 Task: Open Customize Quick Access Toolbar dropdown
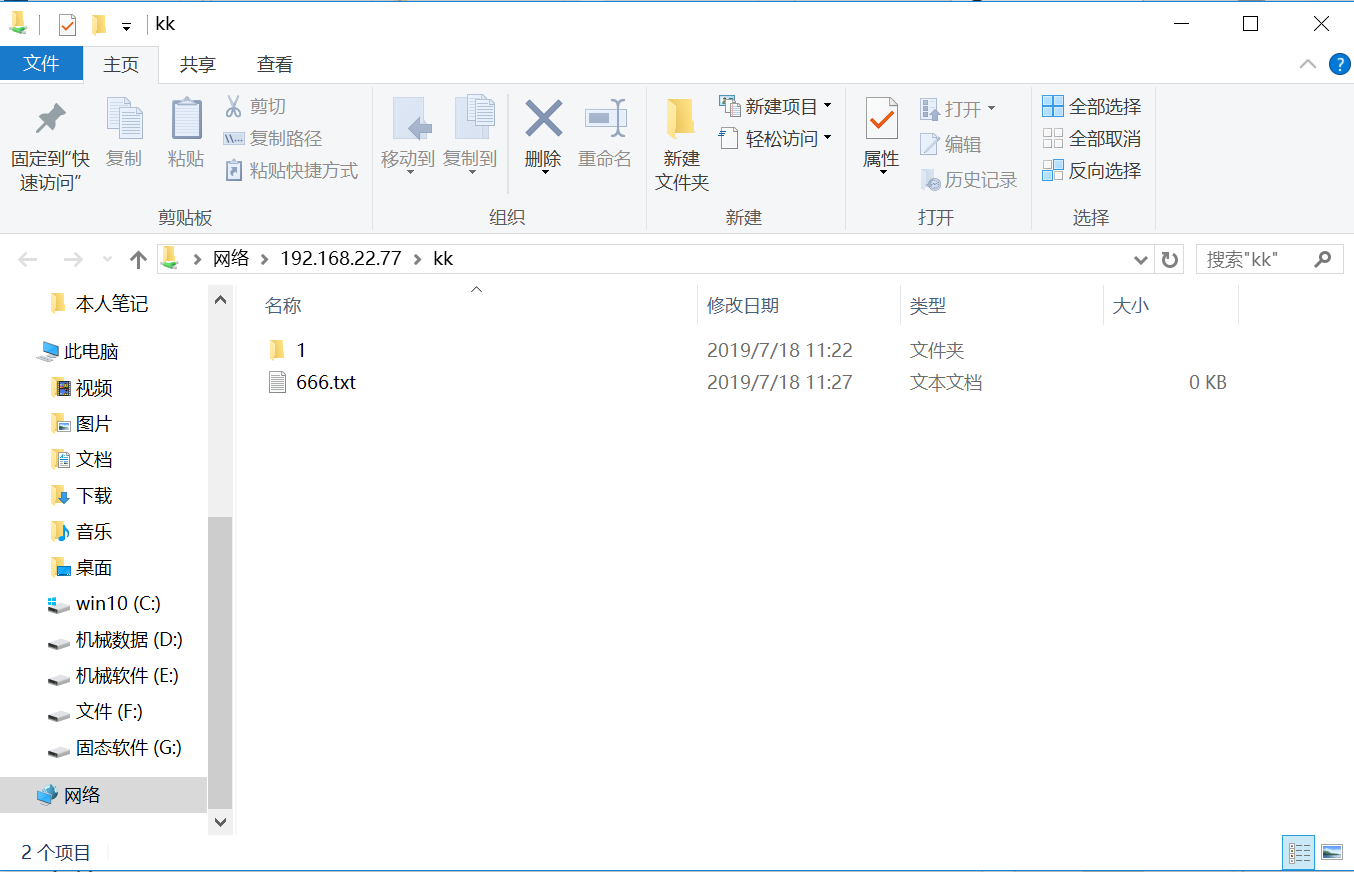tap(126, 25)
